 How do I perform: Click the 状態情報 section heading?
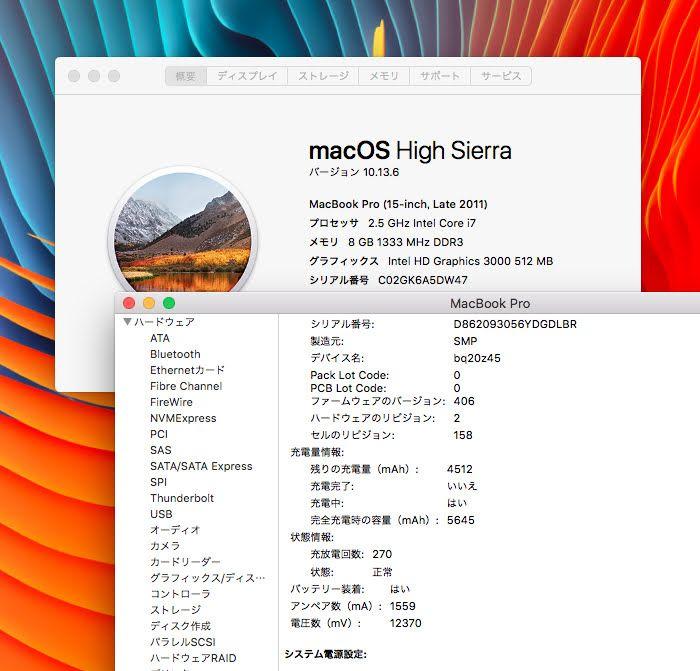tap(312, 537)
